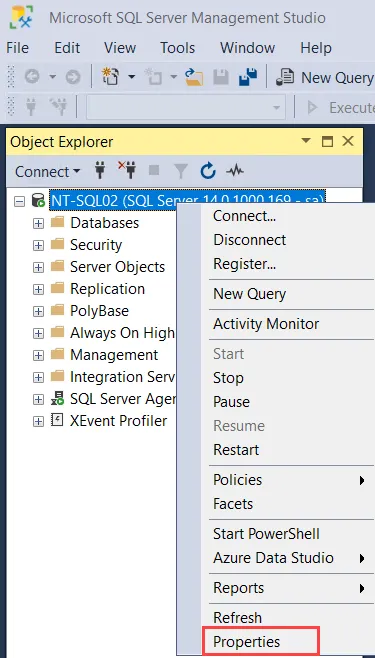Open the Object Explorer Connect dropdown
375x658 pixels.
(x=47, y=172)
